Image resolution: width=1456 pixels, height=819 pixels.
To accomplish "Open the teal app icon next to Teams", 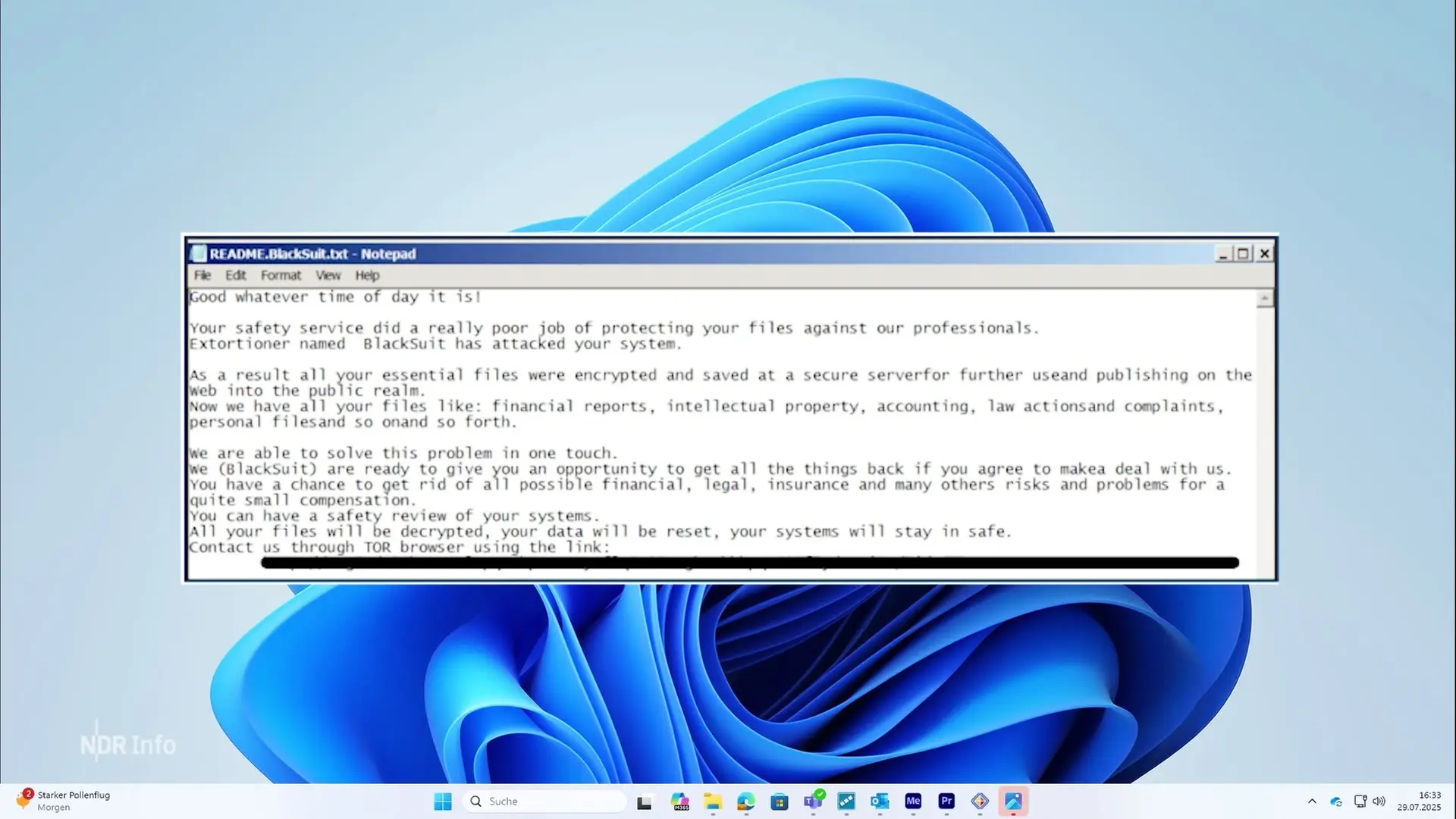I will [x=846, y=802].
